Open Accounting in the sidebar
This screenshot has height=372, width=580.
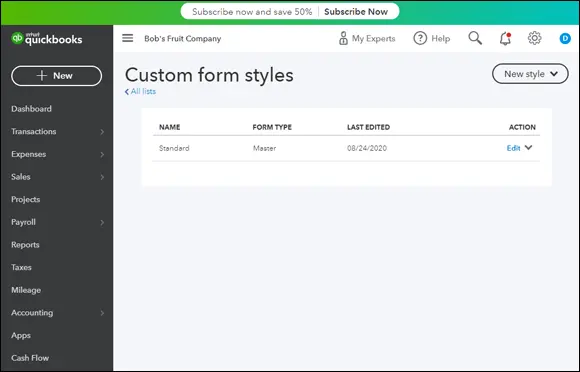click(x=32, y=313)
